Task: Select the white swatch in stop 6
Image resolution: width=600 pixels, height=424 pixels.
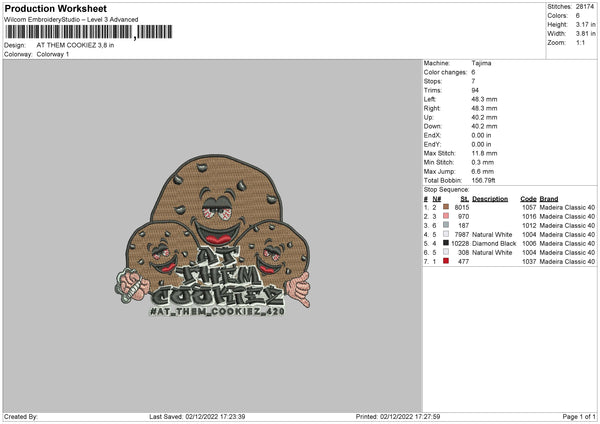Action: pyautogui.click(x=446, y=252)
